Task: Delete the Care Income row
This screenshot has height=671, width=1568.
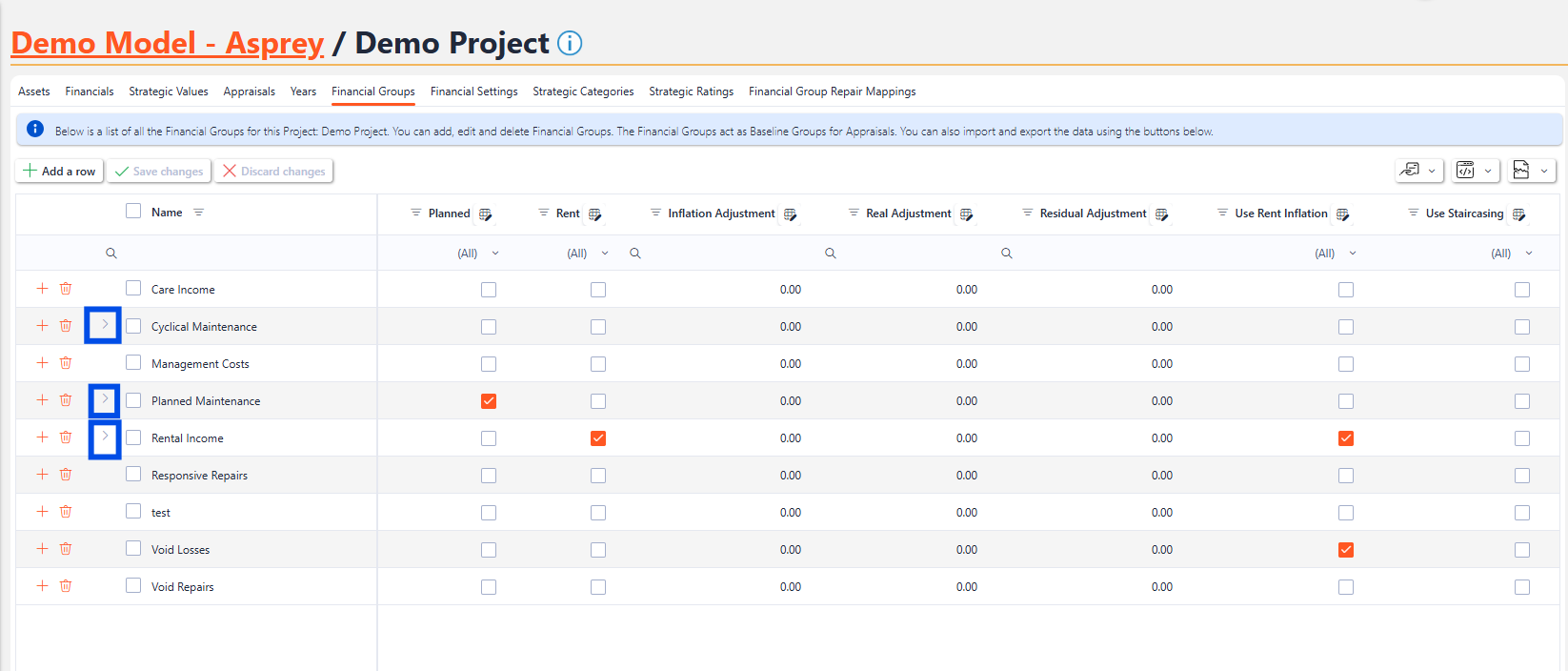Action: (x=66, y=289)
